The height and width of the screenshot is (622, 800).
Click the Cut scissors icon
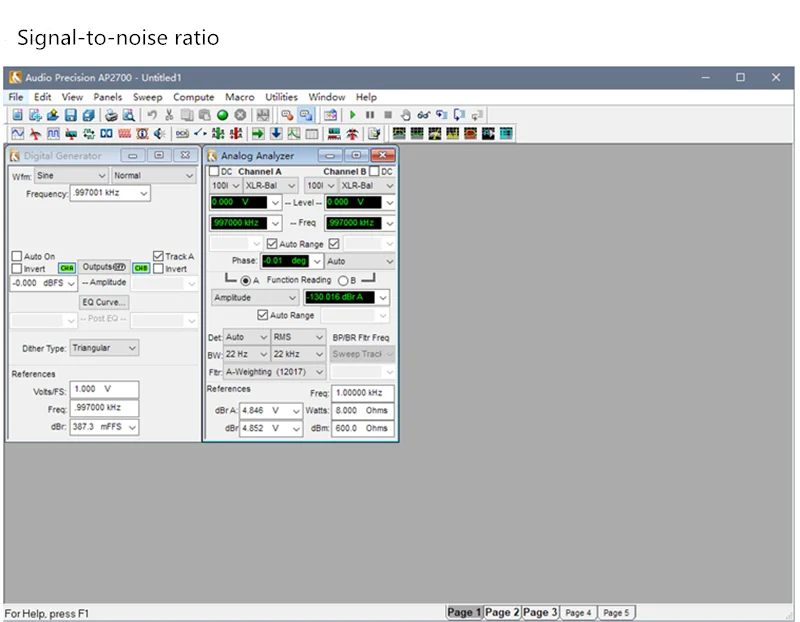[169, 115]
